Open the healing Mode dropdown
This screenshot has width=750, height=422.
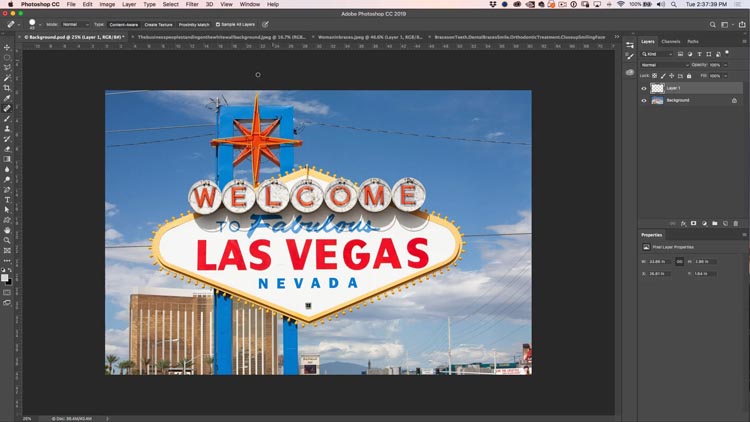click(x=75, y=24)
